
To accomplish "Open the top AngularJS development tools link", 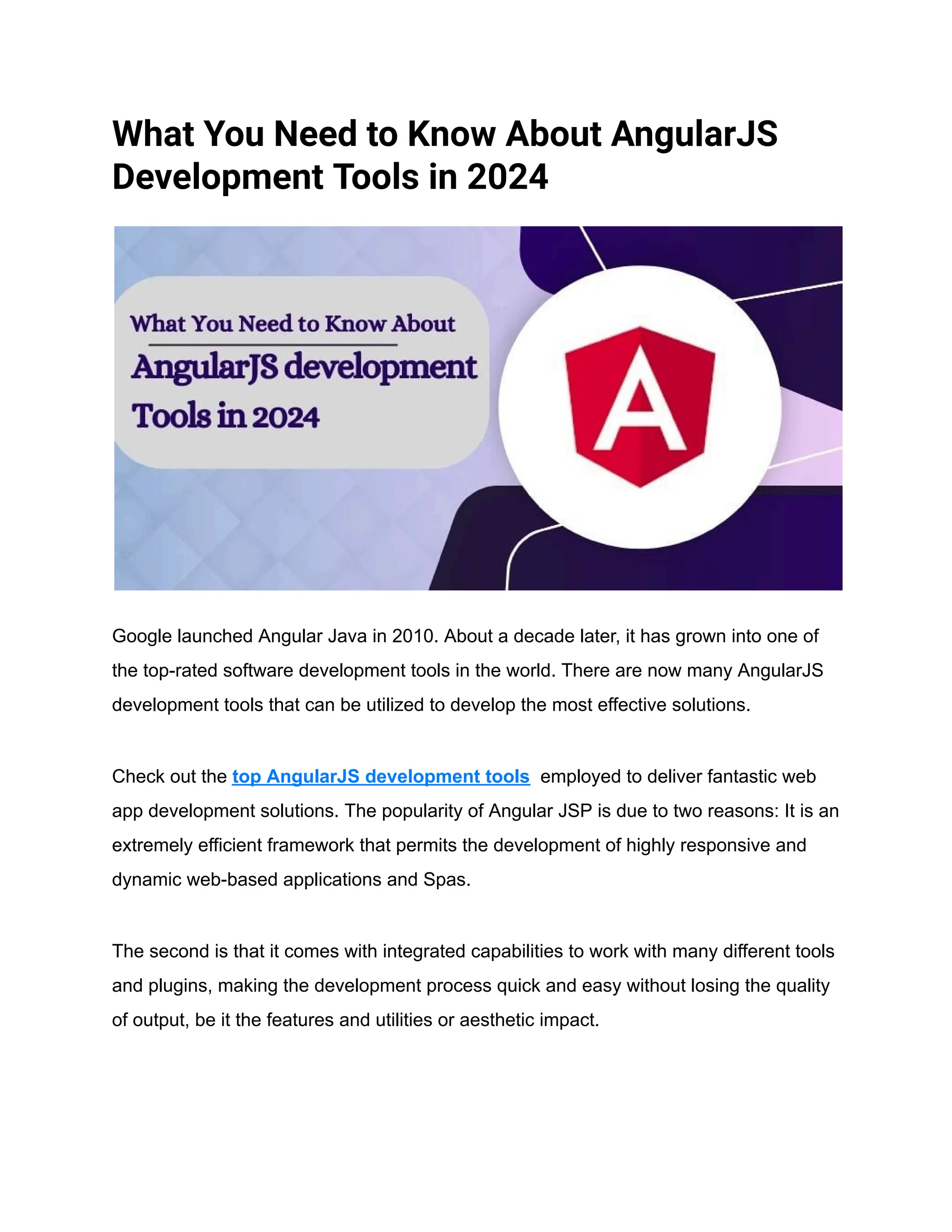I will click(x=381, y=776).
